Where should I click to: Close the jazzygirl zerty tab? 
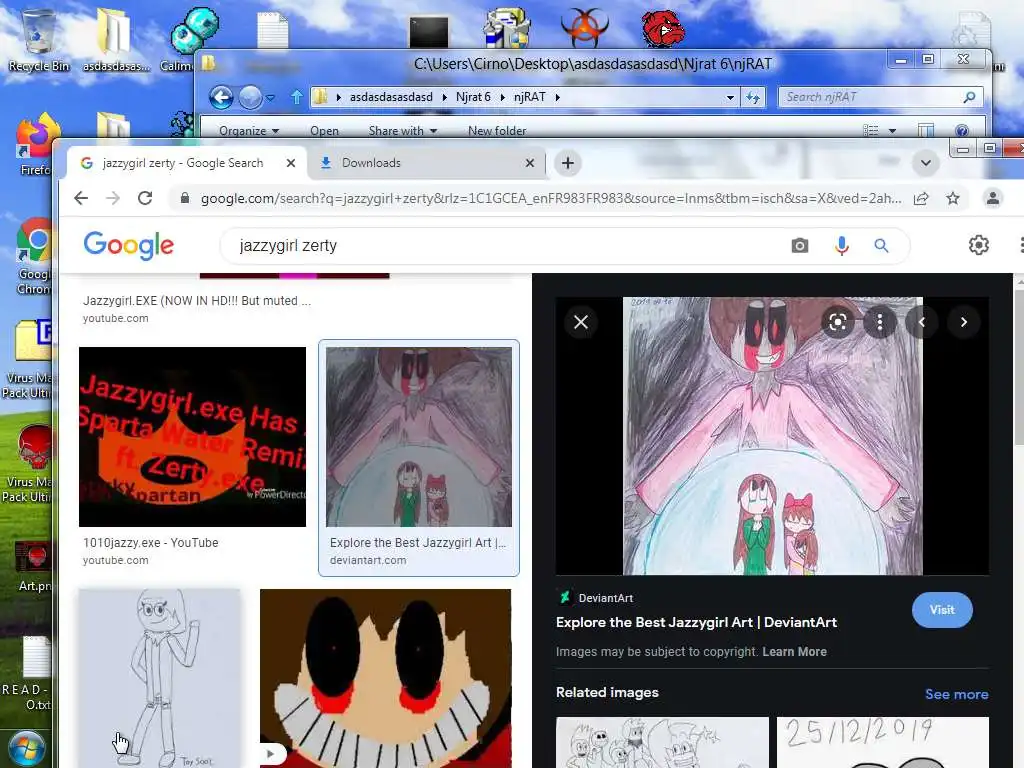point(291,163)
